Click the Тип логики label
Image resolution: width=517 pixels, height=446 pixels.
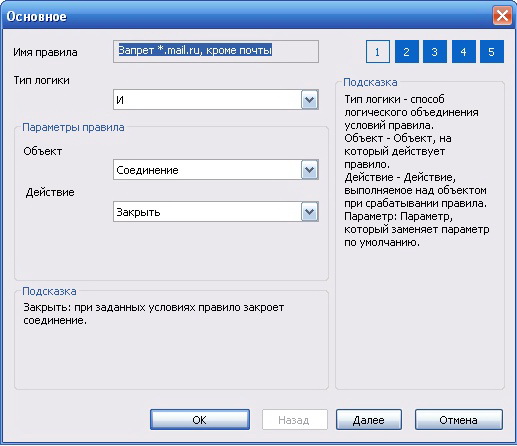click(x=42, y=80)
